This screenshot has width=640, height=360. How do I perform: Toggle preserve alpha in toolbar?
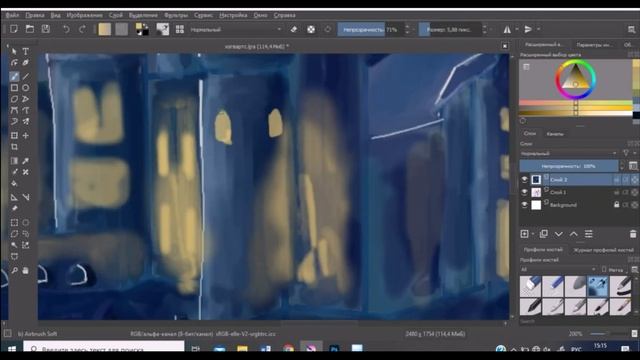click(x=311, y=29)
